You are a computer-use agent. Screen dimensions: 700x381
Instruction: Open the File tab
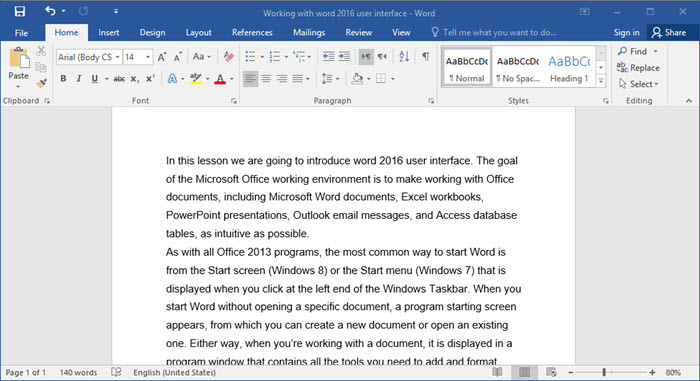tap(21, 33)
